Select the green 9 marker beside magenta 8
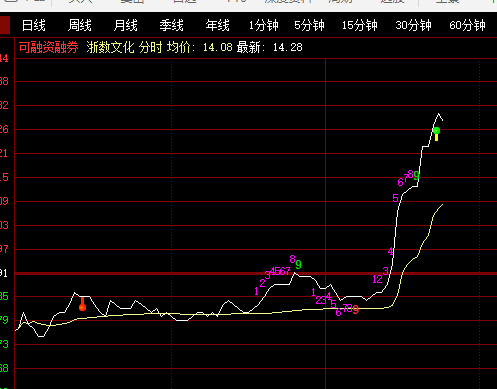This screenshot has width=497, height=389. [298, 265]
